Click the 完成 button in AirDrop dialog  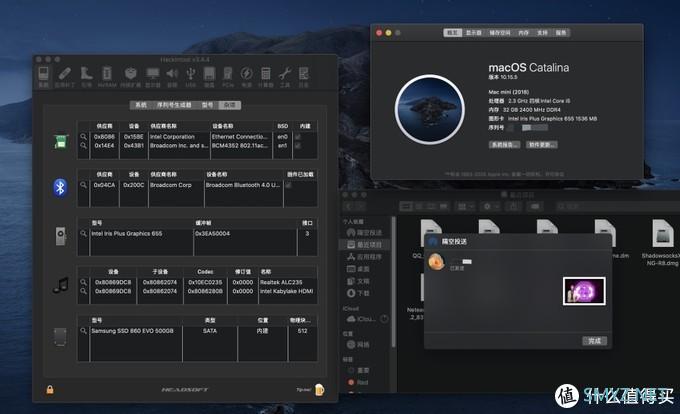(594, 341)
